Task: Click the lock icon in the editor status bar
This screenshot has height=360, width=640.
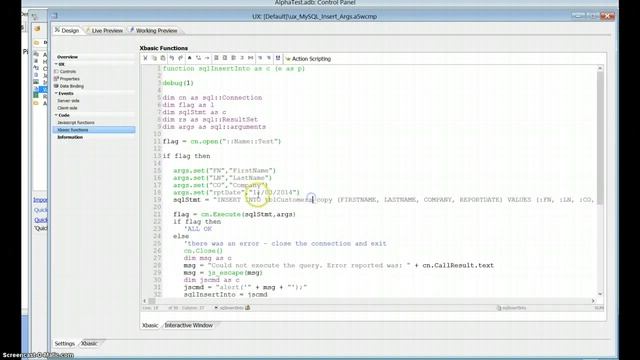Action: point(248,308)
